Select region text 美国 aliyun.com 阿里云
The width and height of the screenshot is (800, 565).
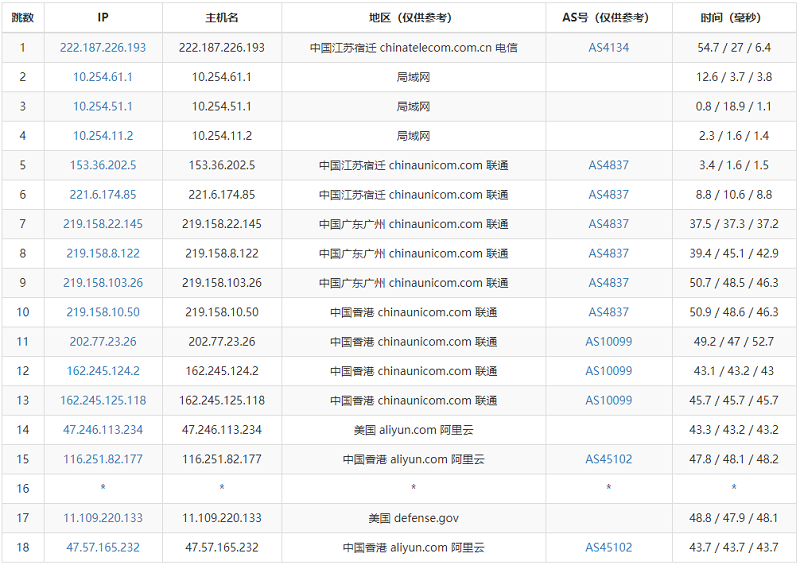tap(413, 430)
